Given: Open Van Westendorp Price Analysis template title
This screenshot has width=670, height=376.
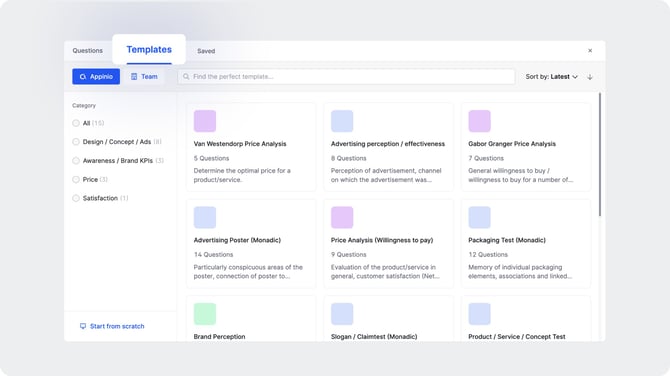Looking at the screenshot, I should (240, 144).
